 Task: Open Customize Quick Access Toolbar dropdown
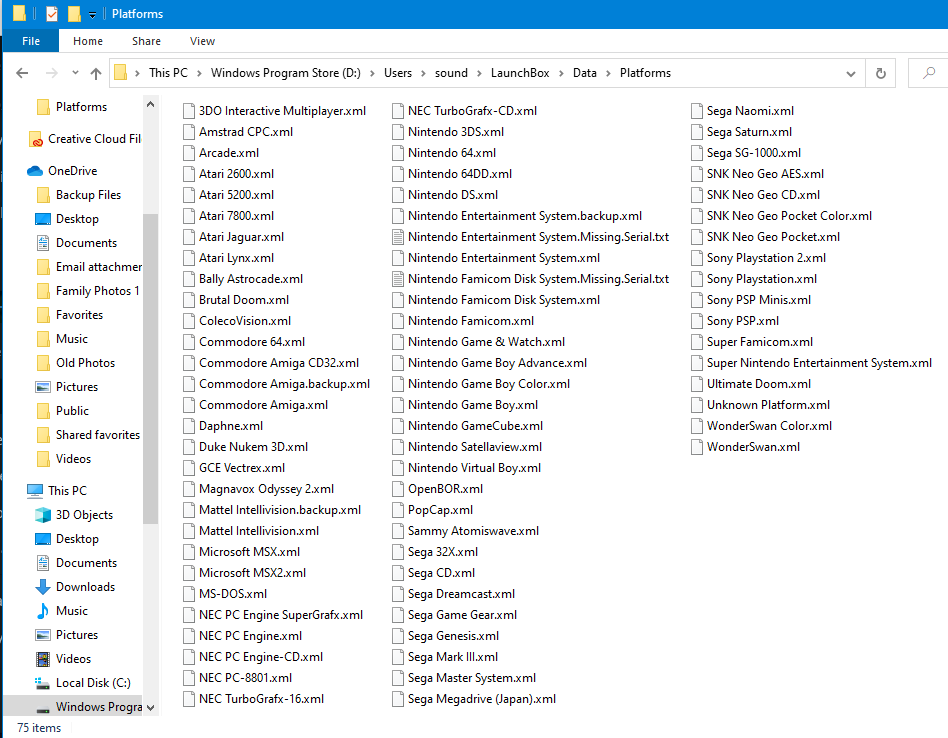click(93, 15)
